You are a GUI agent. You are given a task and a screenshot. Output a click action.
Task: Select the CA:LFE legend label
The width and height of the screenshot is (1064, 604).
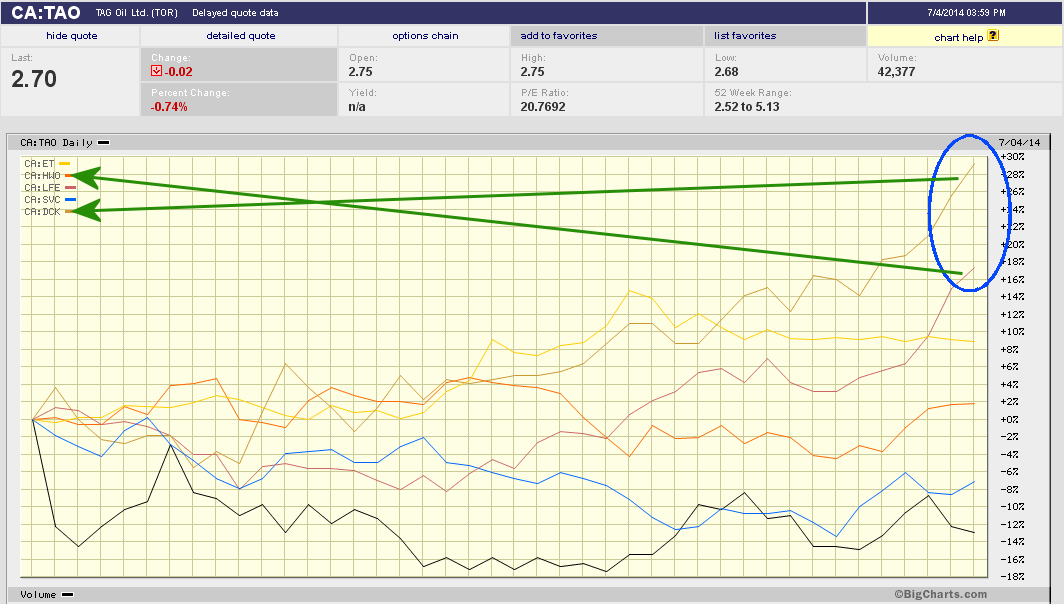42,188
